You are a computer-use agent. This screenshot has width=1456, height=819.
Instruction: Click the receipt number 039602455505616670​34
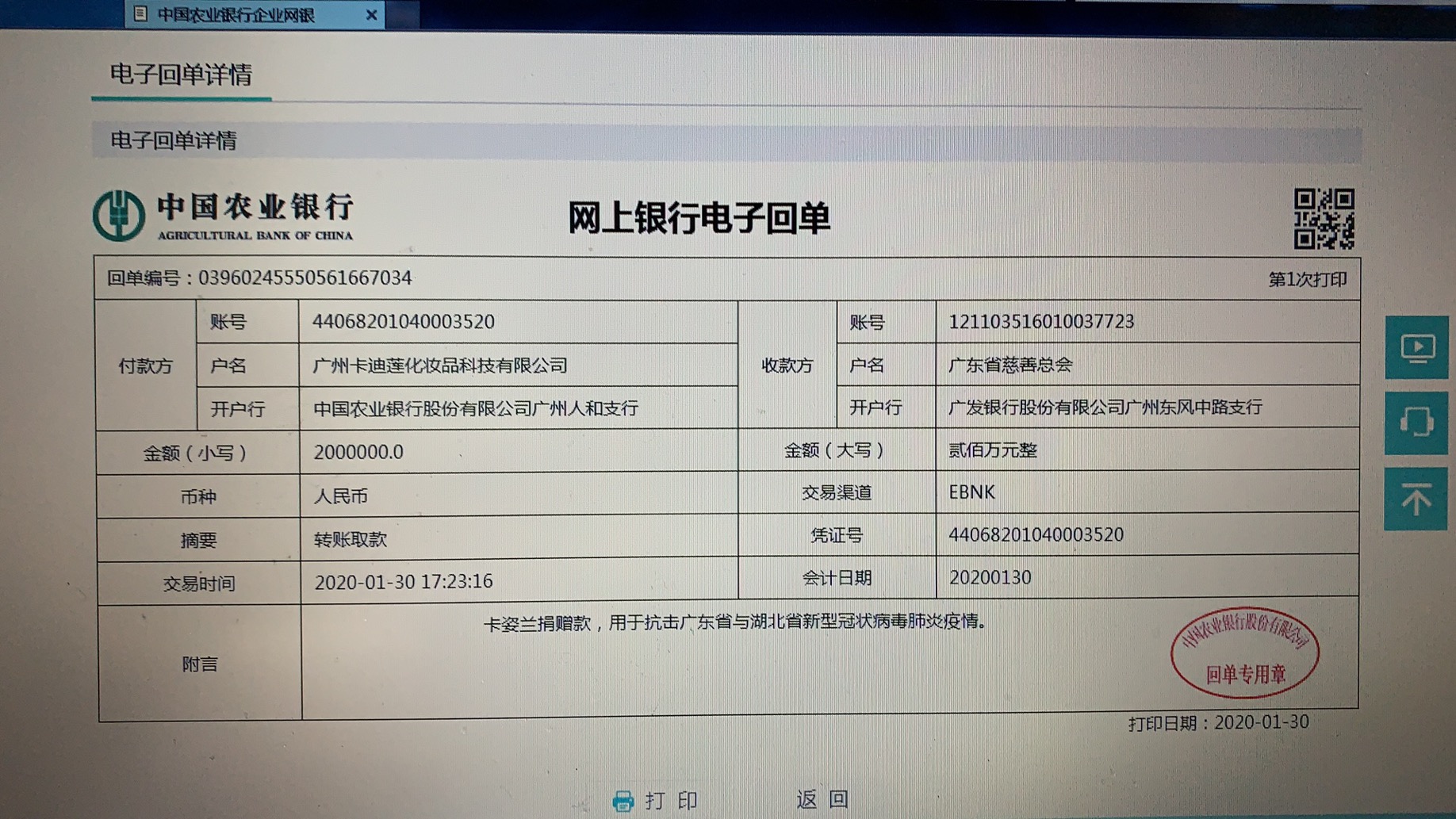(x=305, y=278)
